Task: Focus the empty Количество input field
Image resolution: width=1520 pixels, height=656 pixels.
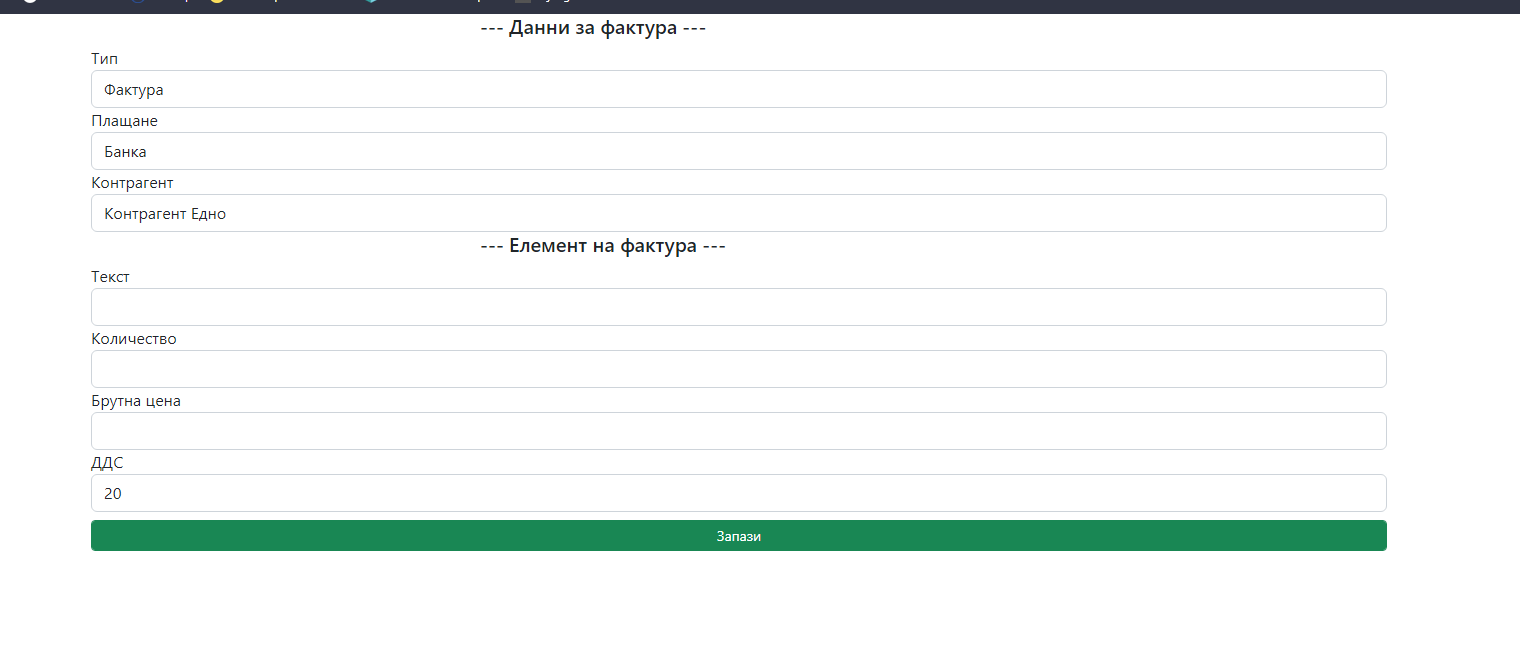Action: click(738, 369)
